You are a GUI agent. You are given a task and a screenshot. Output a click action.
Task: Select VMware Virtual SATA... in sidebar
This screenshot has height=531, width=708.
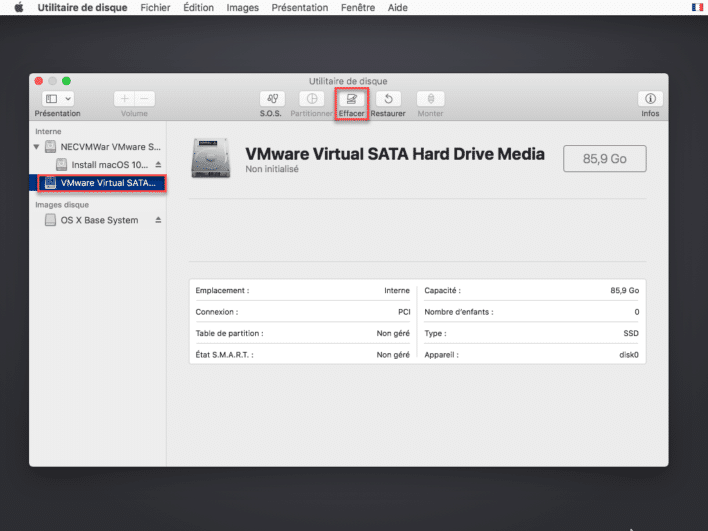point(102,183)
